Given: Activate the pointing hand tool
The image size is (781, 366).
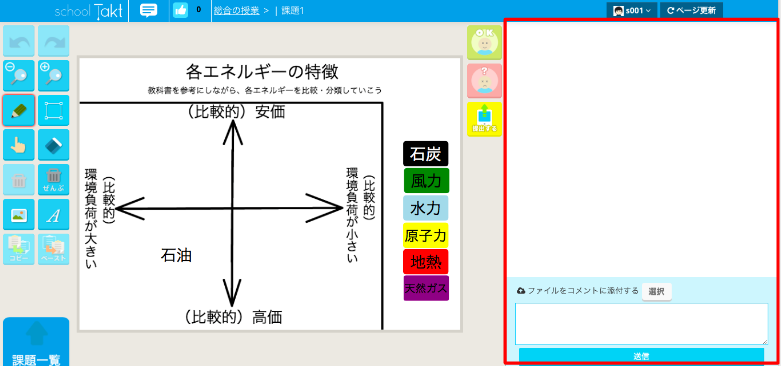Looking at the screenshot, I should [19, 145].
